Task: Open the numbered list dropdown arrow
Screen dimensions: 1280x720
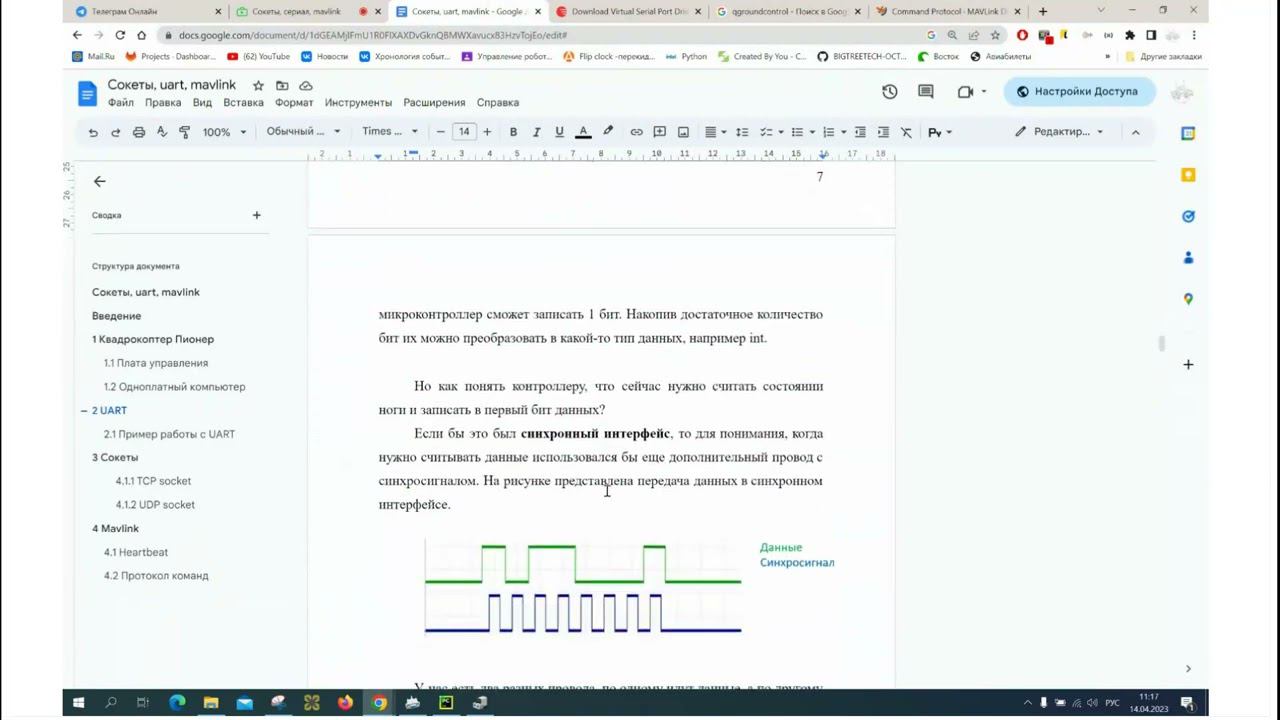Action: pyautogui.click(x=844, y=132)
